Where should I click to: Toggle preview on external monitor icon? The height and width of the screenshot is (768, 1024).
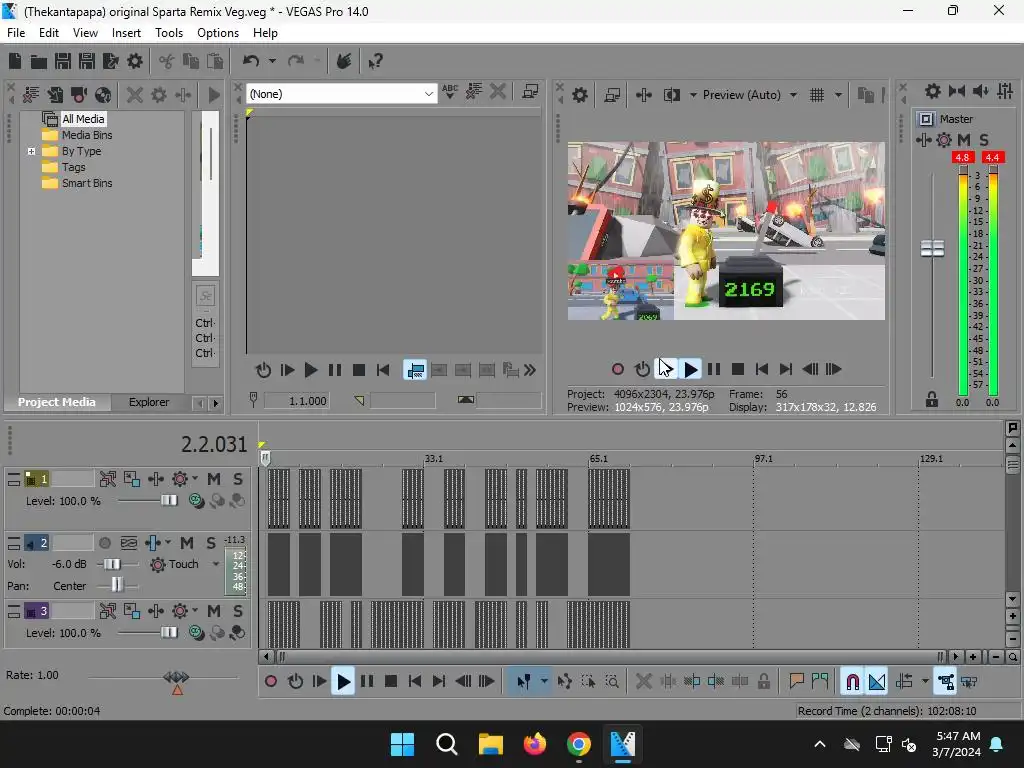coord(612,95)
